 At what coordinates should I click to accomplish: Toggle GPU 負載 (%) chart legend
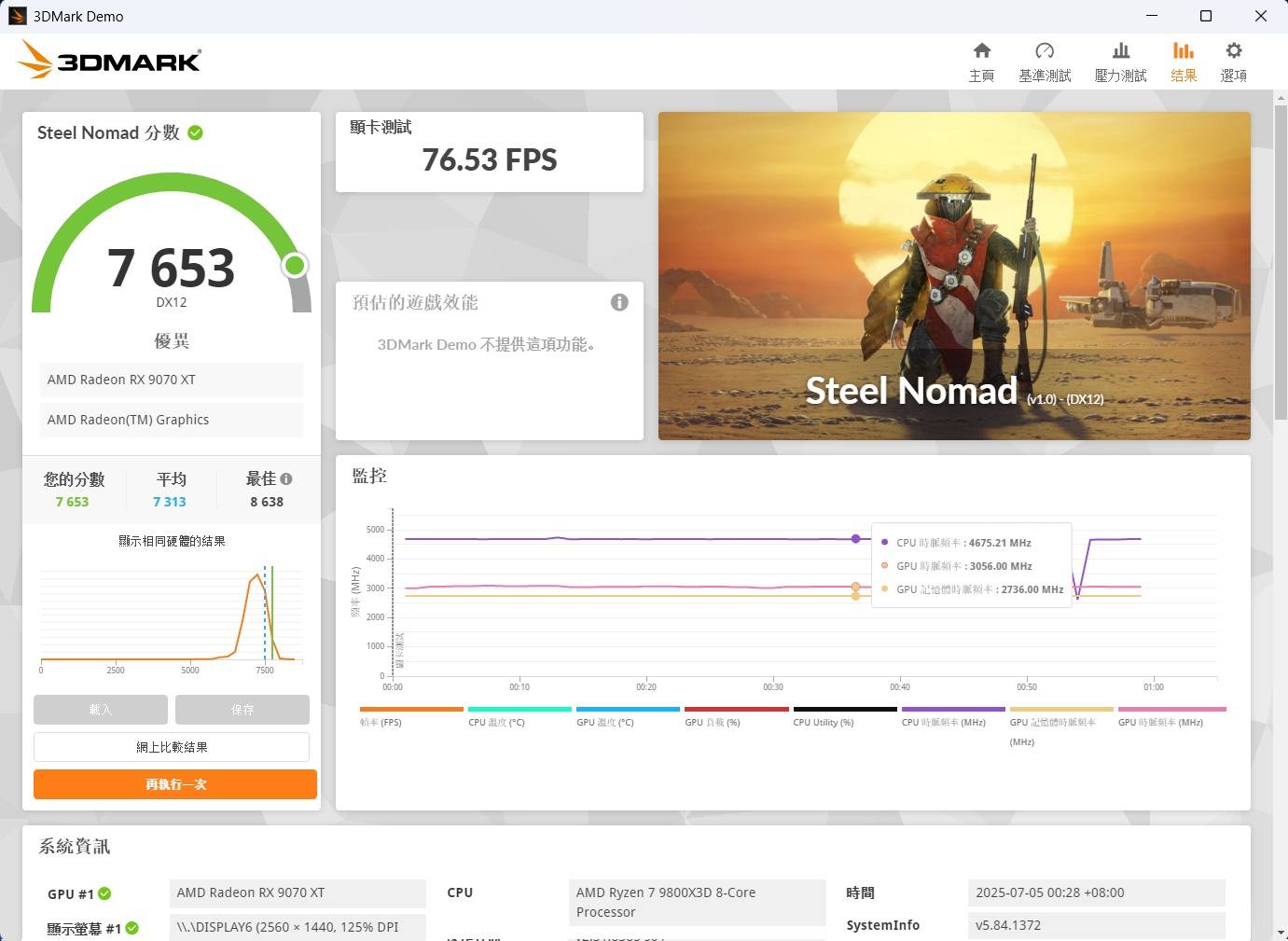(736, 716)
